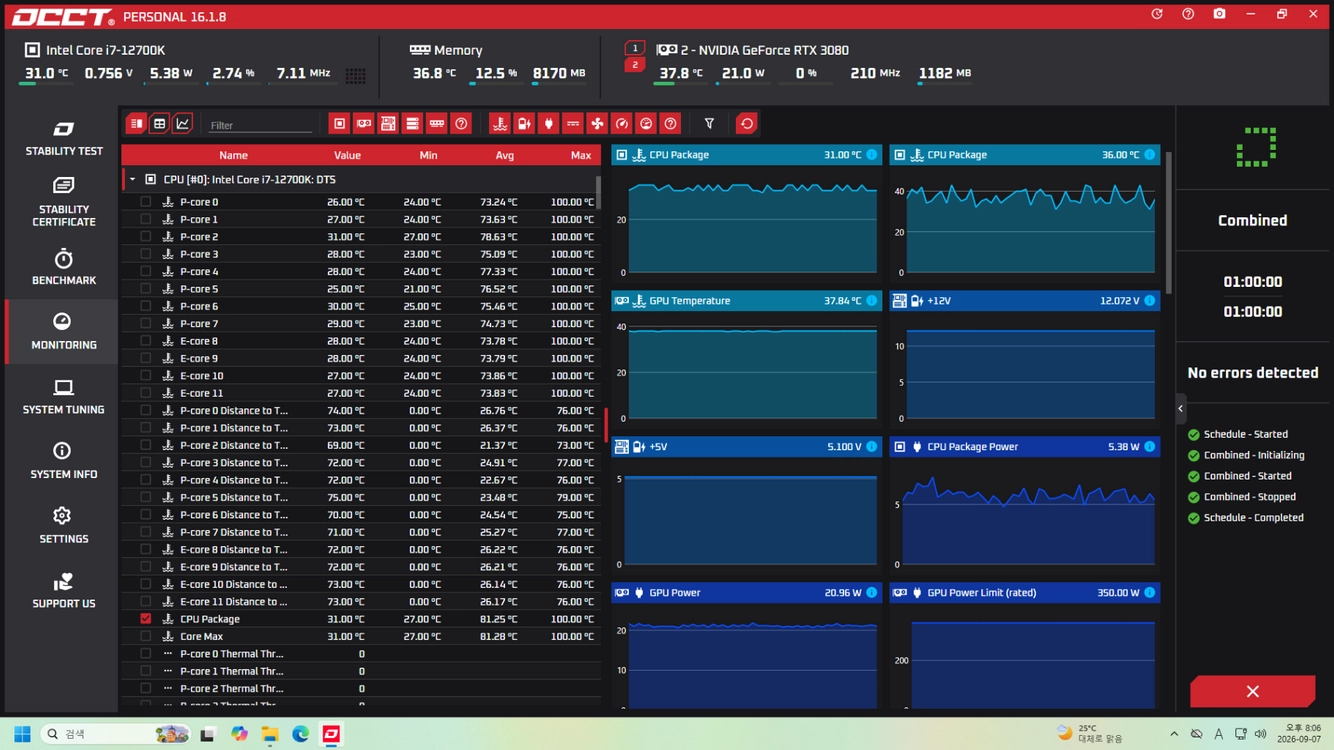Open info for the +12V graph

tap(1149, 301)
